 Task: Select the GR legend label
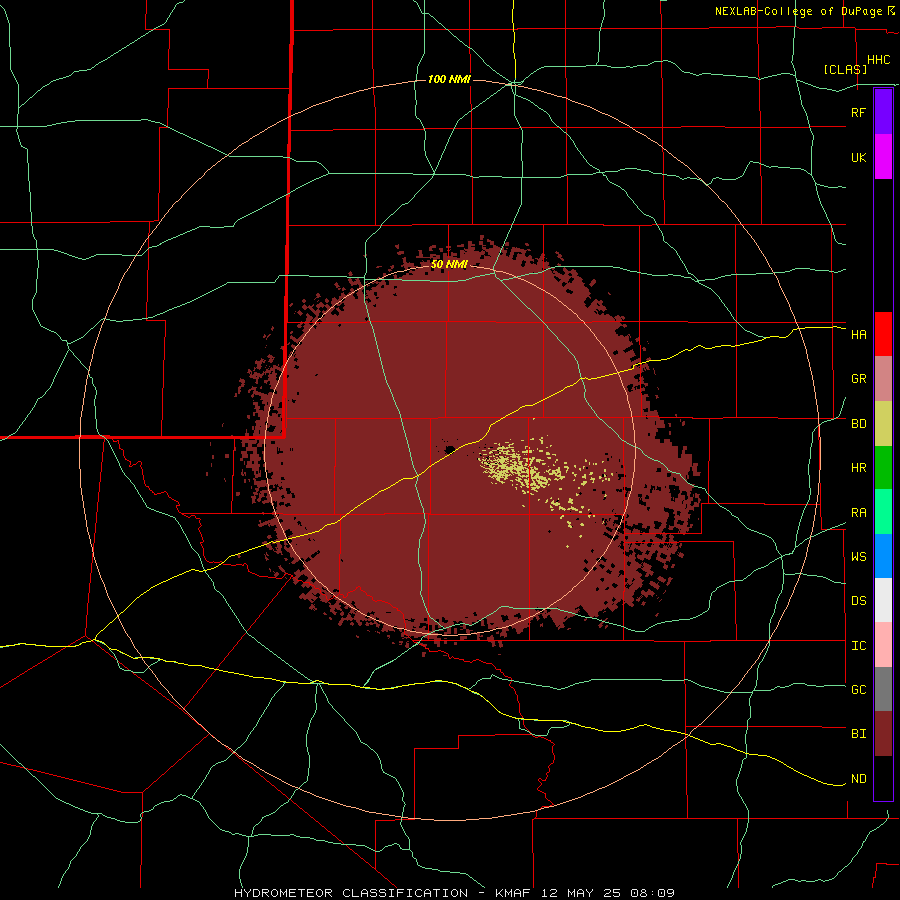pos(858,379)
